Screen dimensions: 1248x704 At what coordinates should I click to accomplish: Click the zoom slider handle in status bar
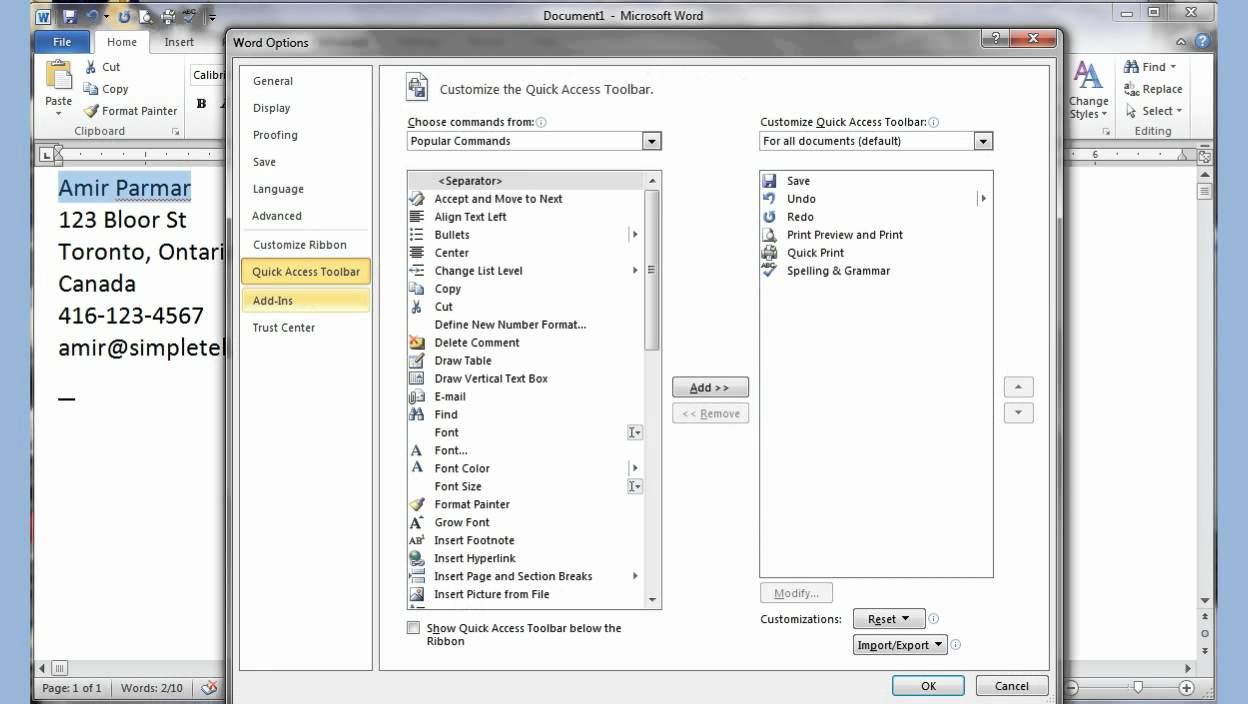pyautogui.click(x=1137, y=688)
